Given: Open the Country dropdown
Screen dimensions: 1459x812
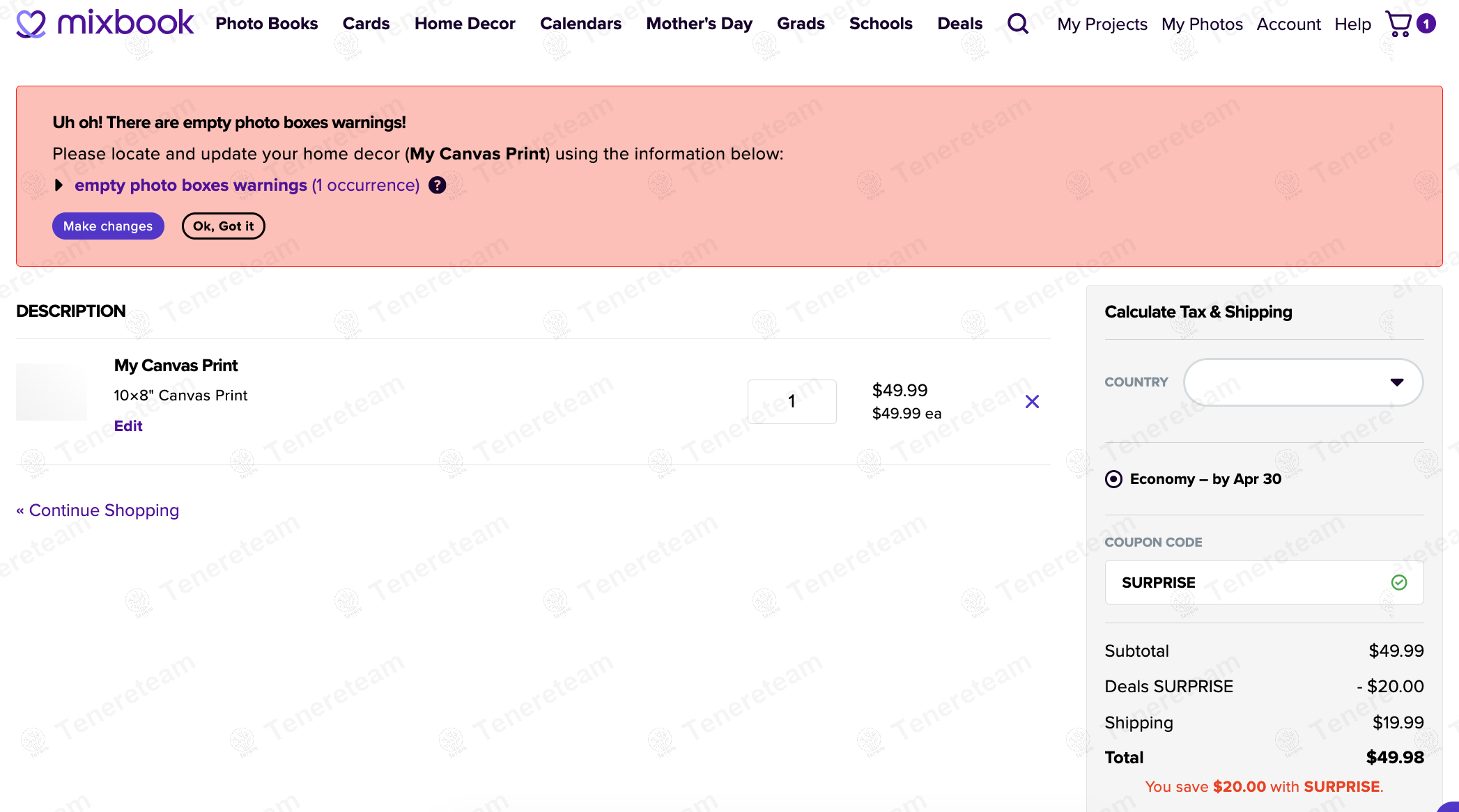Looking at the screenshot, I should (1303, 382).
